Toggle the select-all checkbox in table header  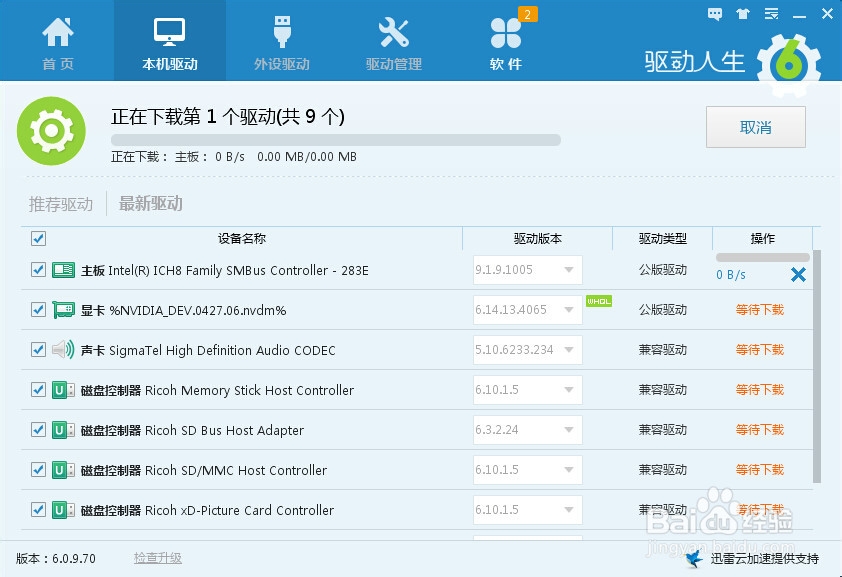[38, 238]
